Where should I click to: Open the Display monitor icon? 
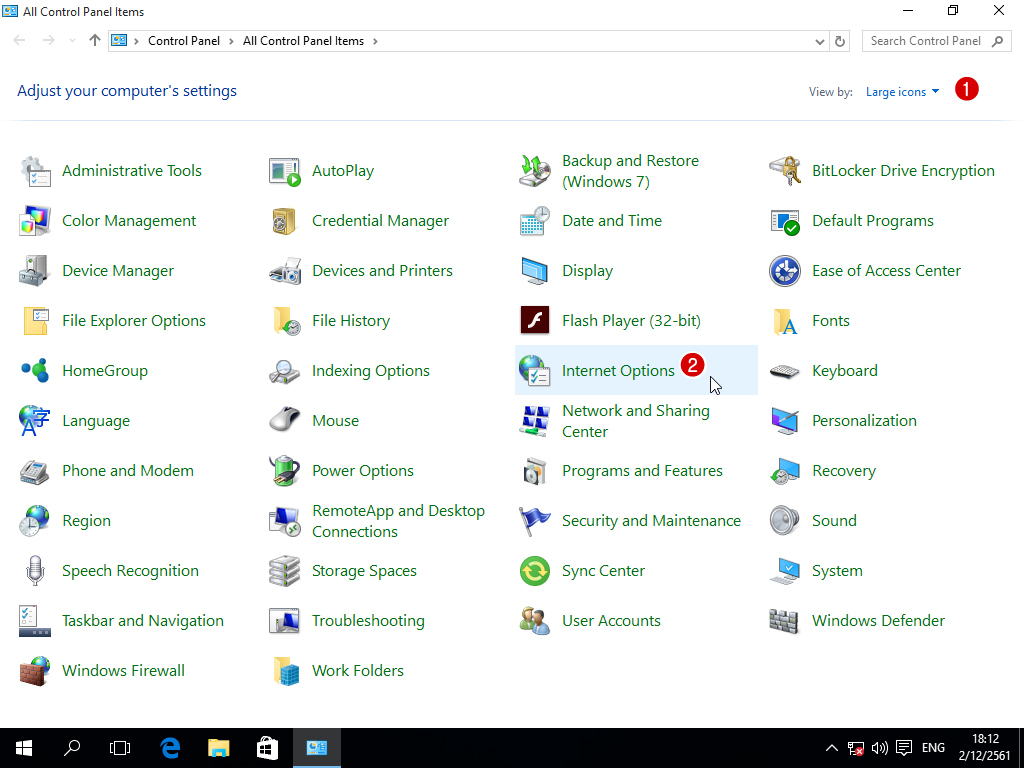tap(535, 271)
